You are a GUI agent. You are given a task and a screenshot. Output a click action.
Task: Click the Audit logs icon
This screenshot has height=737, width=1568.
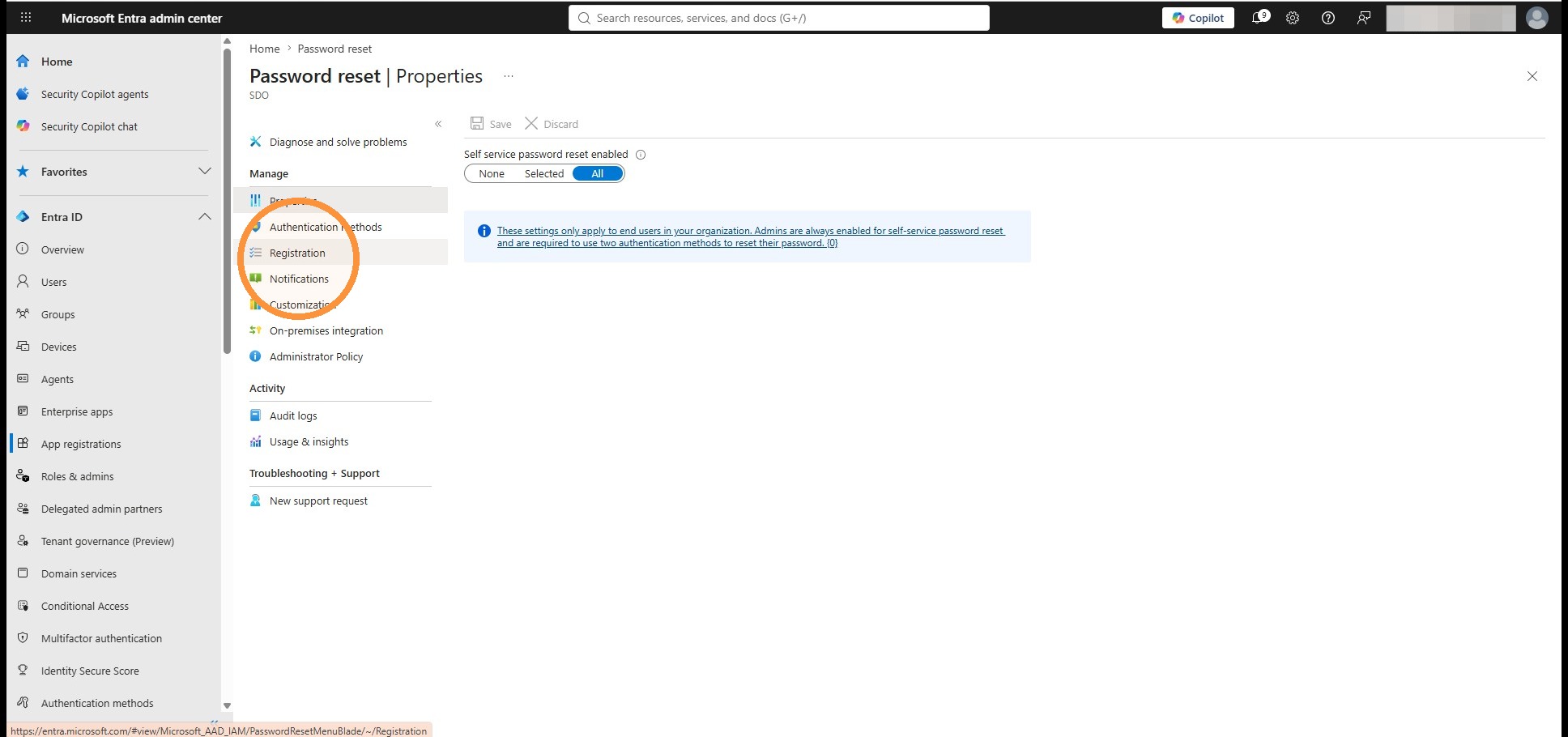[255, 415]
